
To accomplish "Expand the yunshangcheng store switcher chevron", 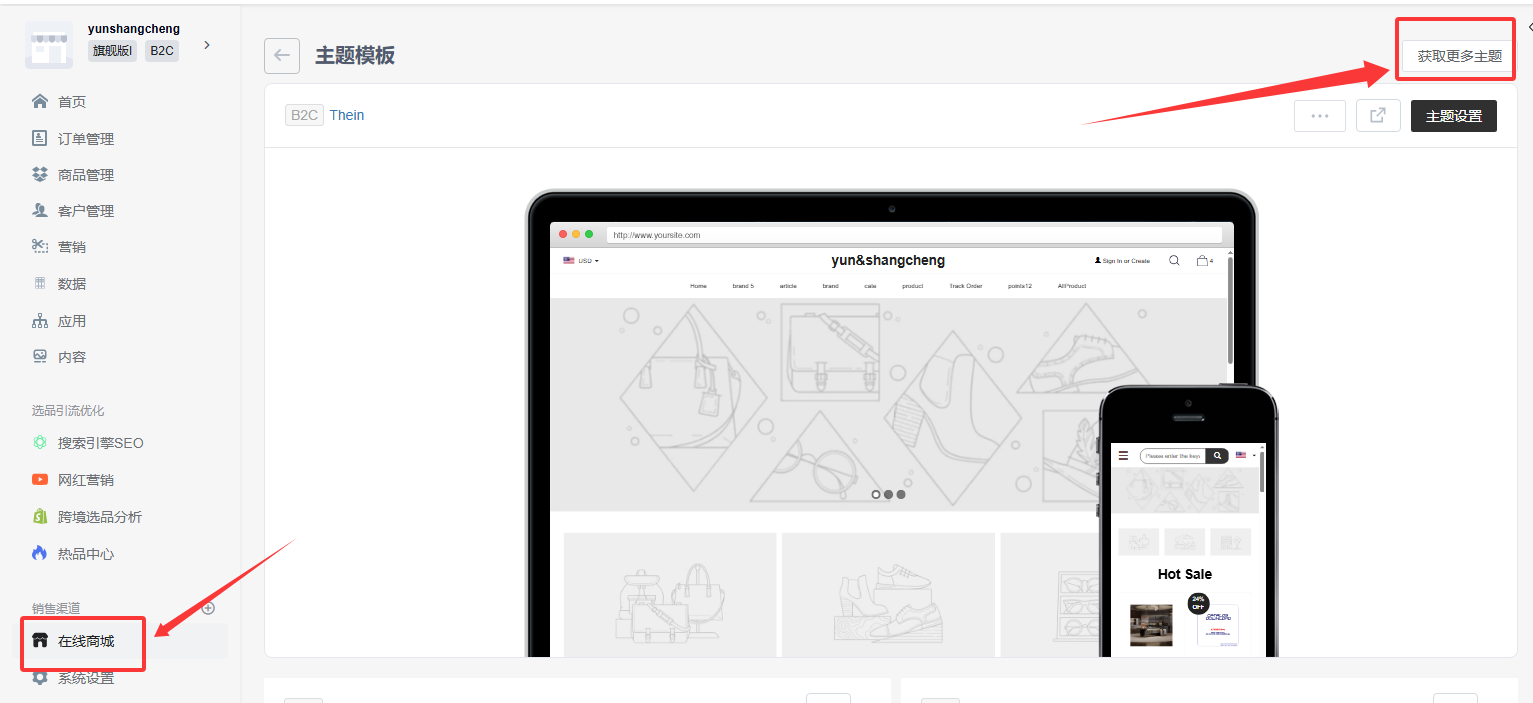I will tap(207, 45).
